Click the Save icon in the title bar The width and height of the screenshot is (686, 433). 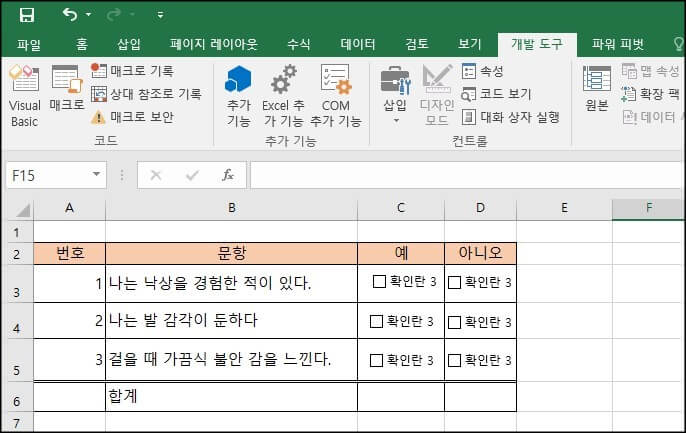pyautogui.click(x=27, y=15)
